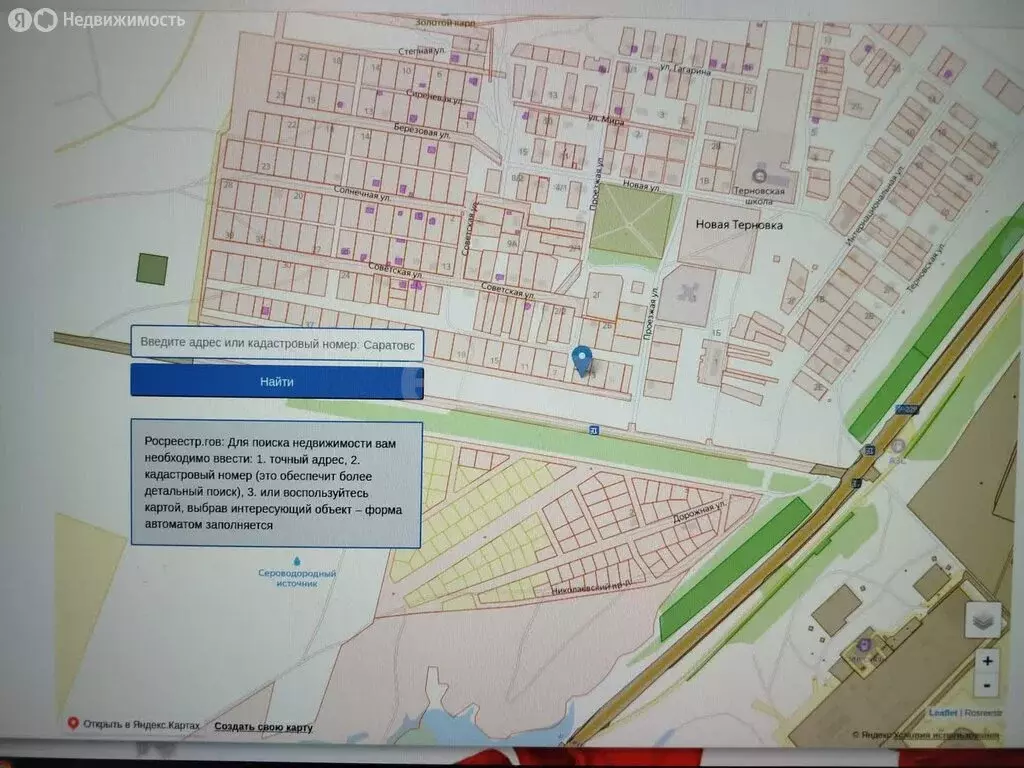Focus the address or cadastral number field
The height and width of the screenshot is (768, 1024).
click(277, 343)
